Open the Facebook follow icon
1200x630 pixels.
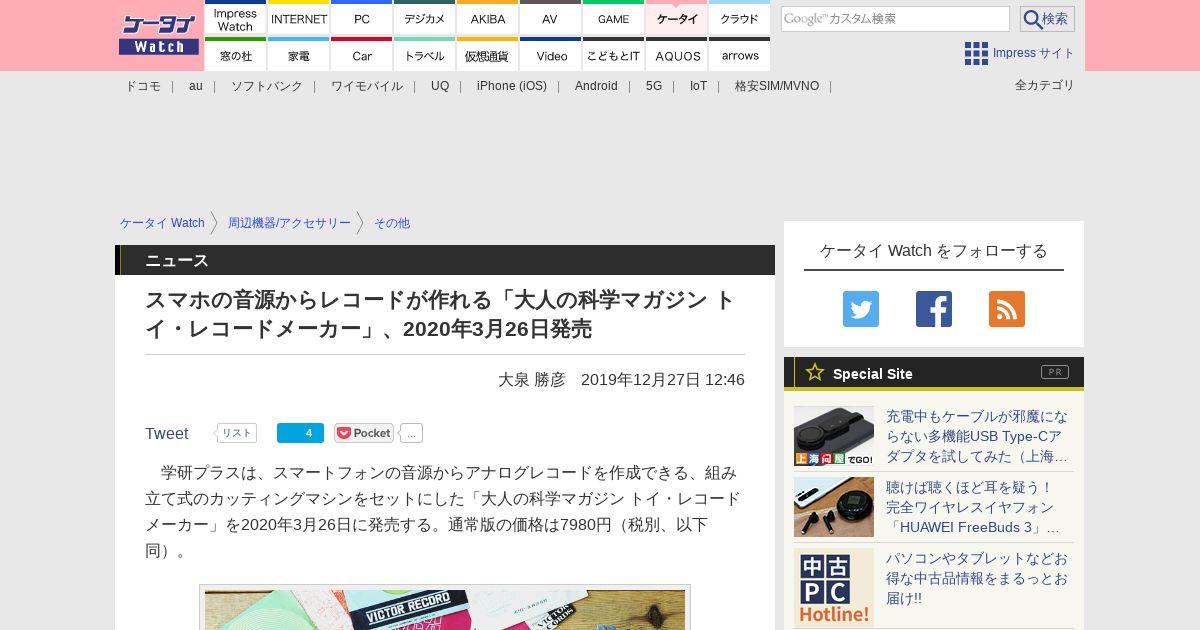coord(934,309)
